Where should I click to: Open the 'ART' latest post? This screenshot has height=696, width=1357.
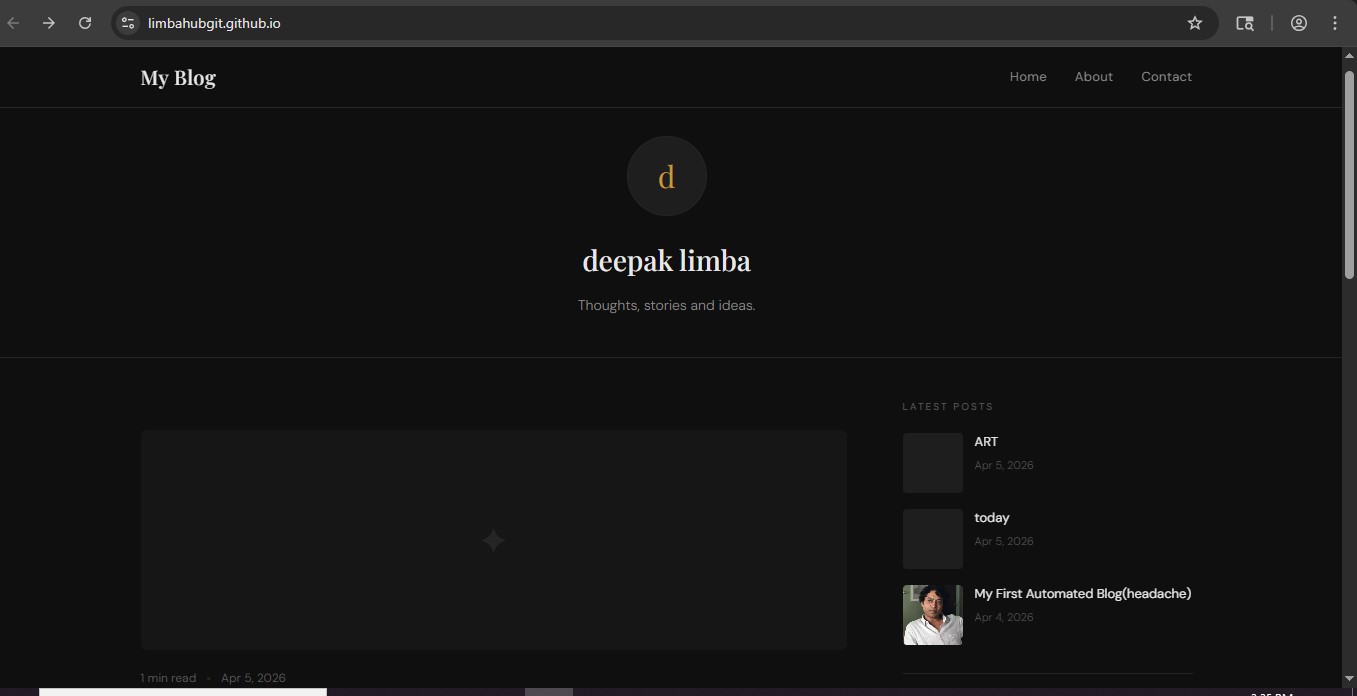986,442
